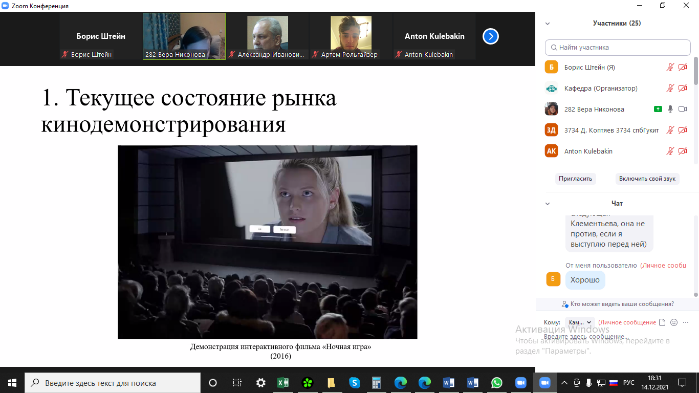Click the Найти участника search field

617,47
